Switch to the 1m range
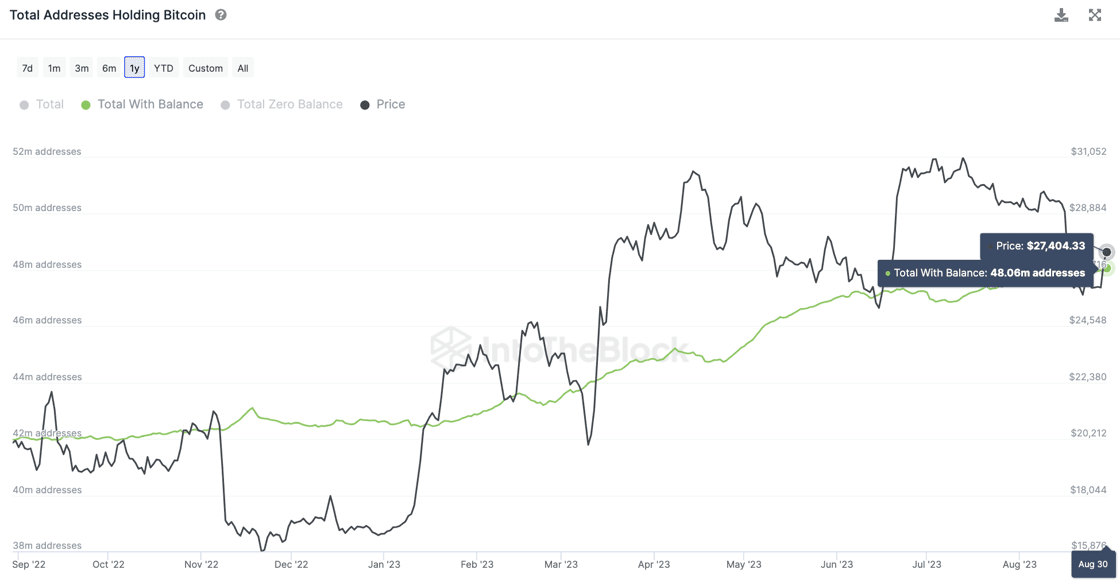 coord(54,67)
